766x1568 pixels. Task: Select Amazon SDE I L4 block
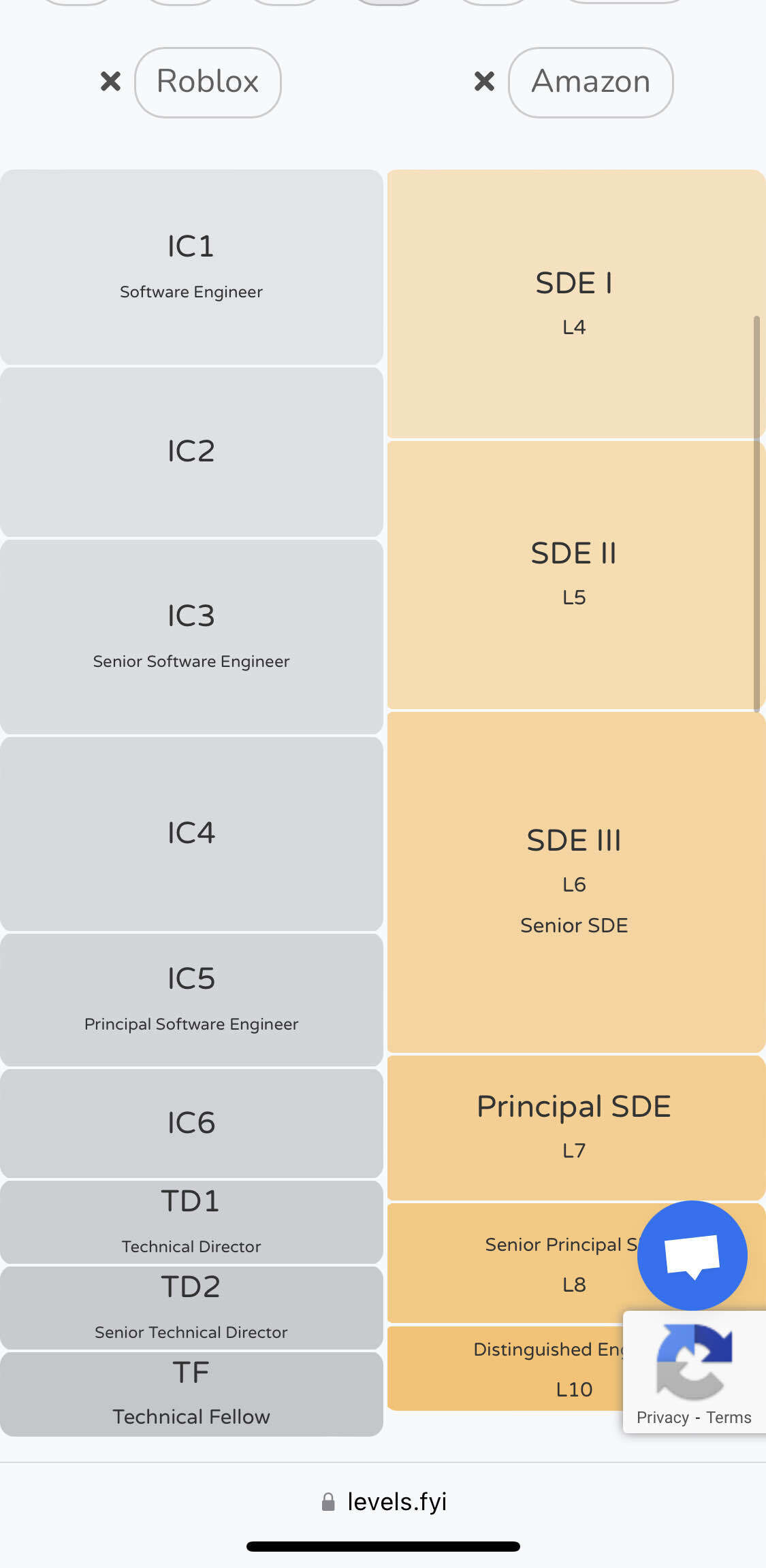(x=573, y=304)
